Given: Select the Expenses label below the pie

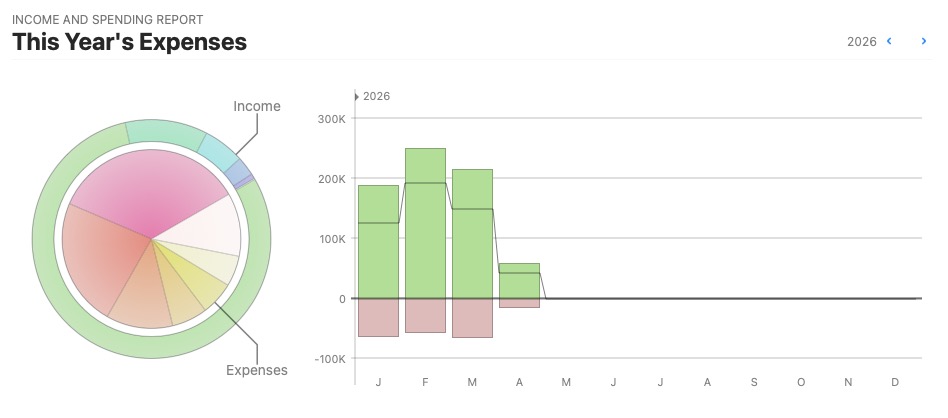Looking at the screenshot, I should click(x=257, y=370).
